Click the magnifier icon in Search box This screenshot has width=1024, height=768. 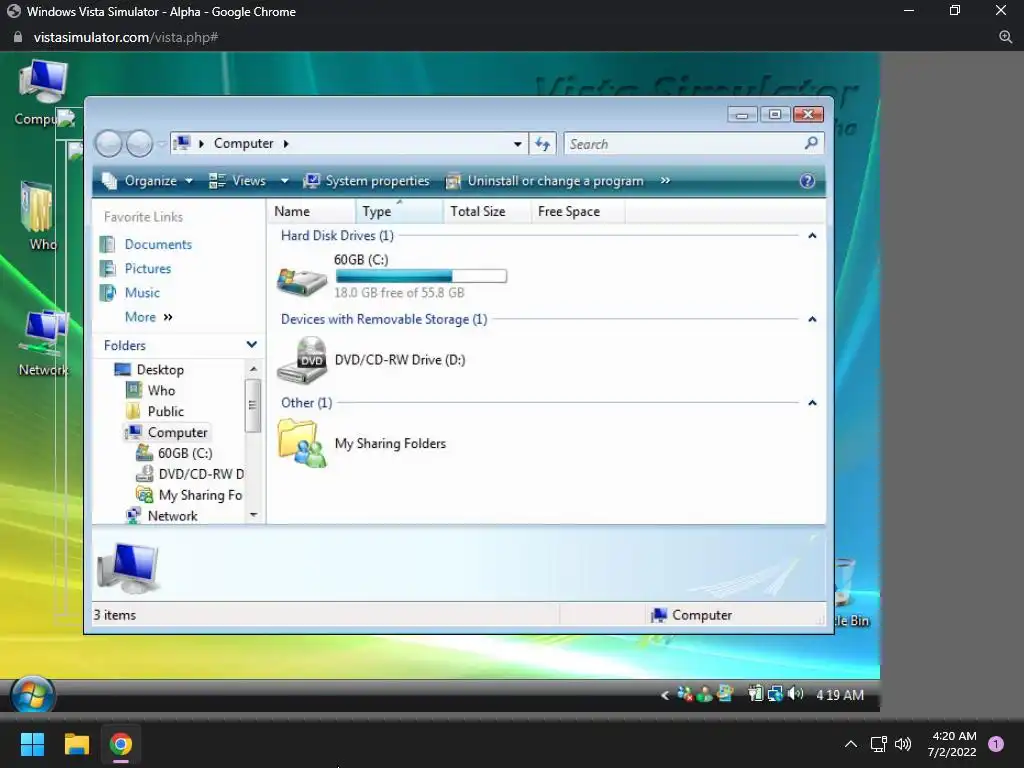pyautogui.click(x=811, y=143)
